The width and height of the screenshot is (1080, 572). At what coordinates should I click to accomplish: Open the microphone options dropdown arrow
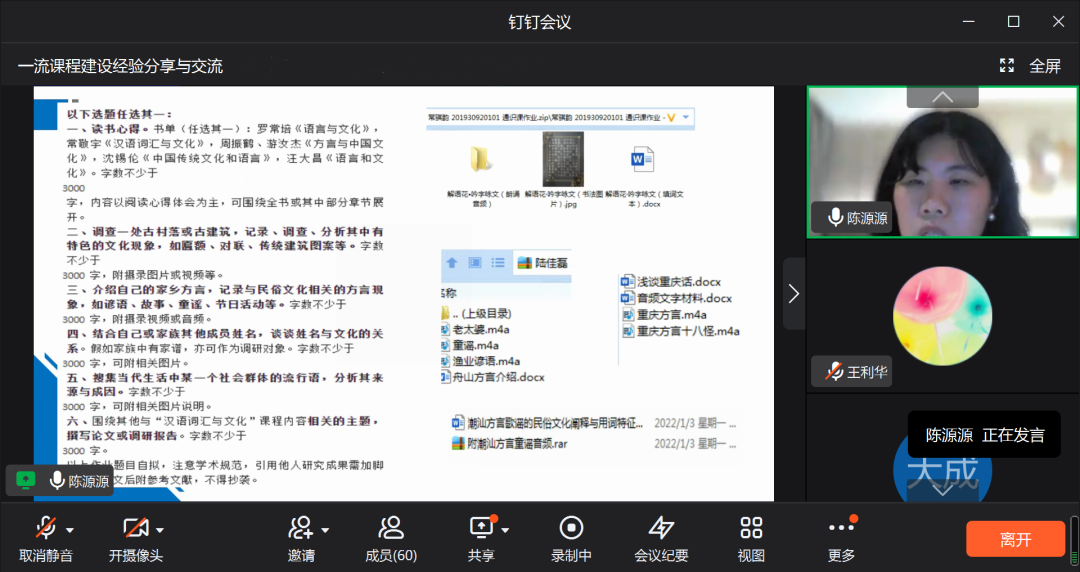(69, 529)
